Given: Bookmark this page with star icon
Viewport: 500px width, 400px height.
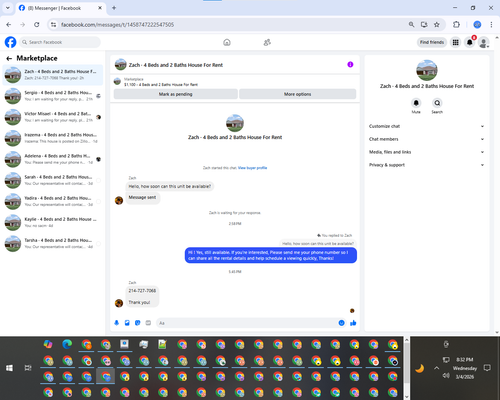Looking at the screenshot, I should (437, 24).
